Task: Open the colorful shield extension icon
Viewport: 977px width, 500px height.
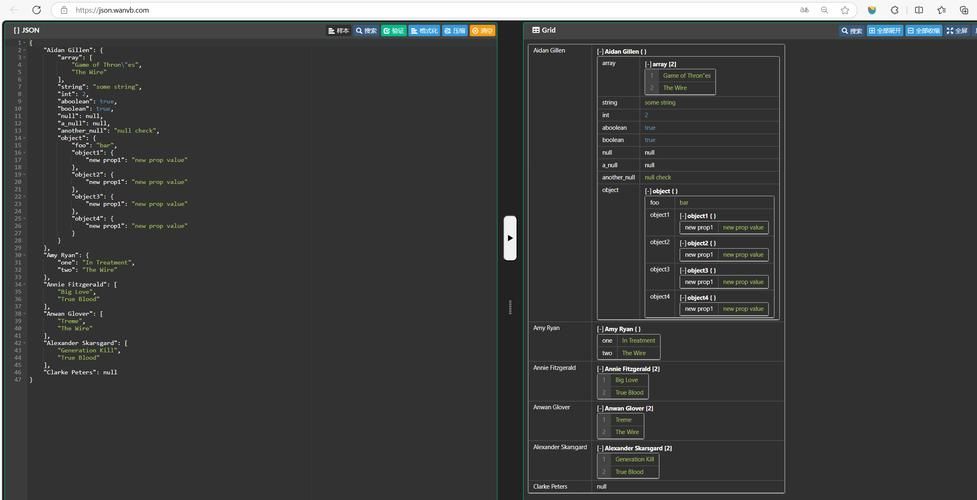Action: click(872, 10)
